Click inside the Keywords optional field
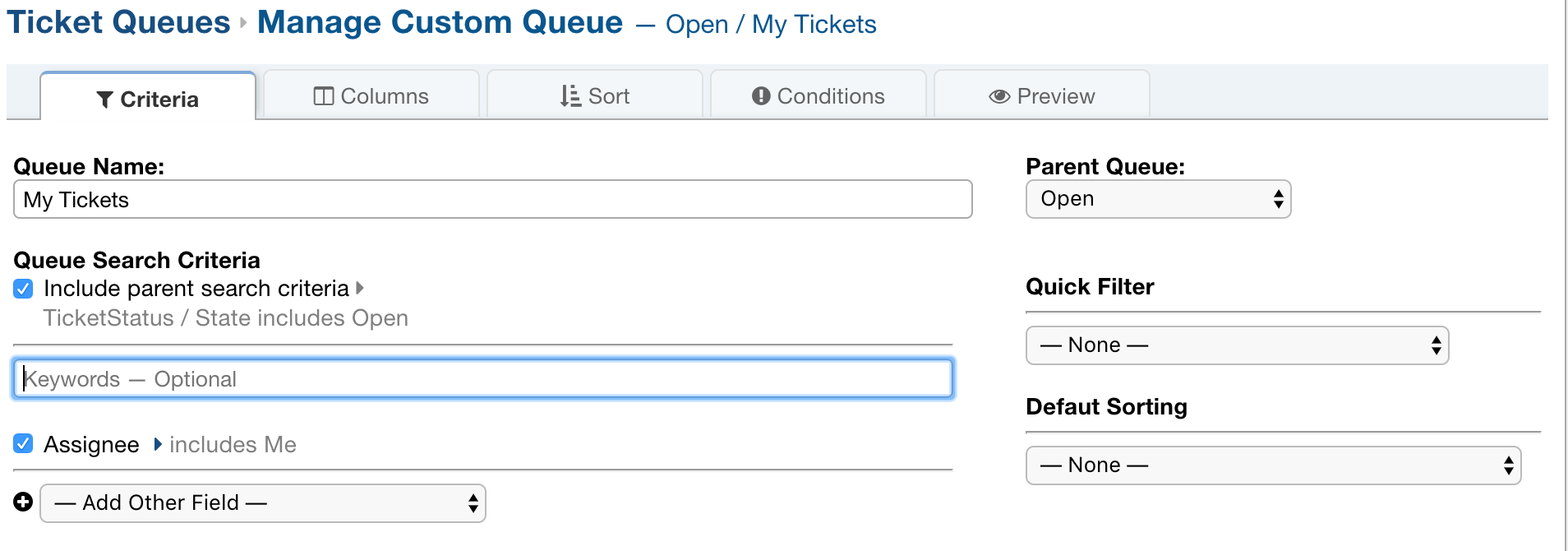The width and height of the screenshot is (1568, 551). pos(484,377)
